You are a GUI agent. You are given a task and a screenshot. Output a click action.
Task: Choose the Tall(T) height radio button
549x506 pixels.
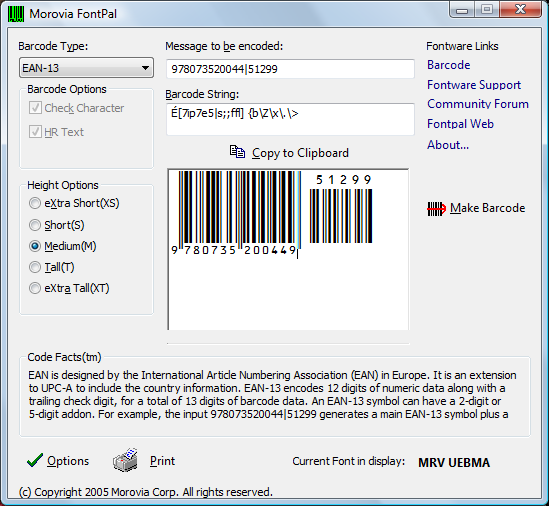click(x=35, y=267)
